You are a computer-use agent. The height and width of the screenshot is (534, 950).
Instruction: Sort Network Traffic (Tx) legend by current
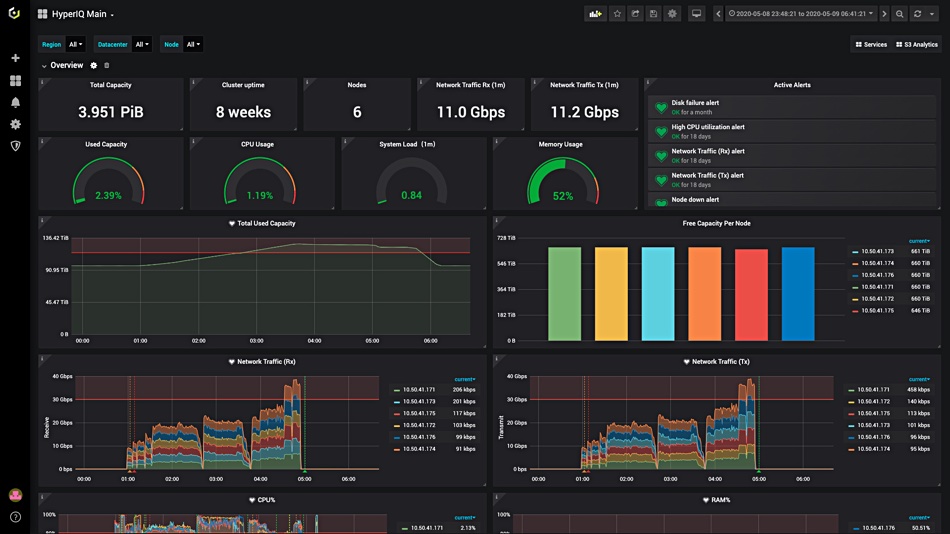coord(919,379)
